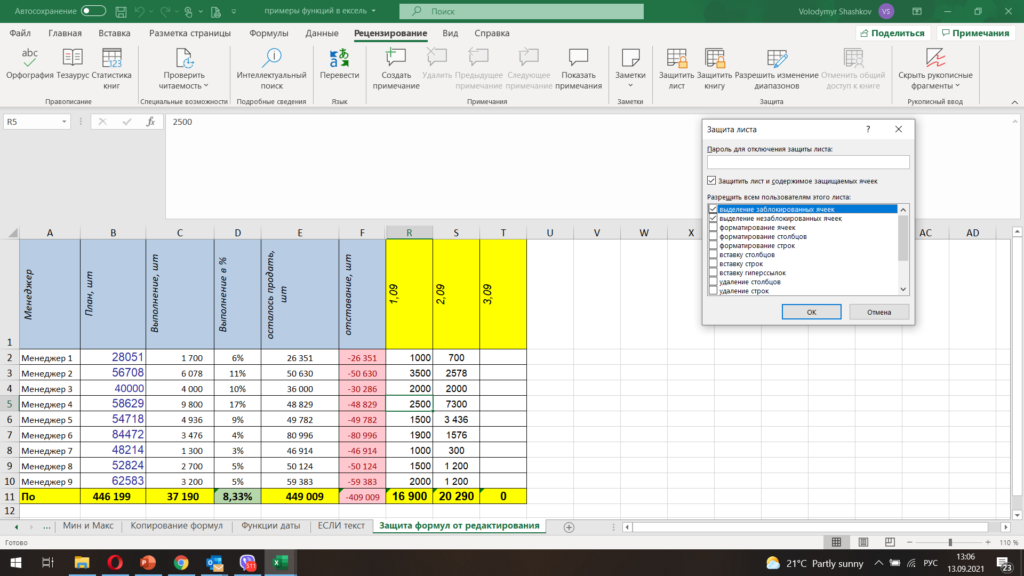
Task: Check вставку гиперссылок option
Action: click(713, 273)
